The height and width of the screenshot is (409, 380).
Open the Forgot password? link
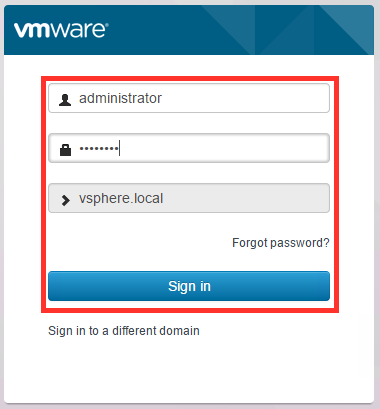[280, 243]
